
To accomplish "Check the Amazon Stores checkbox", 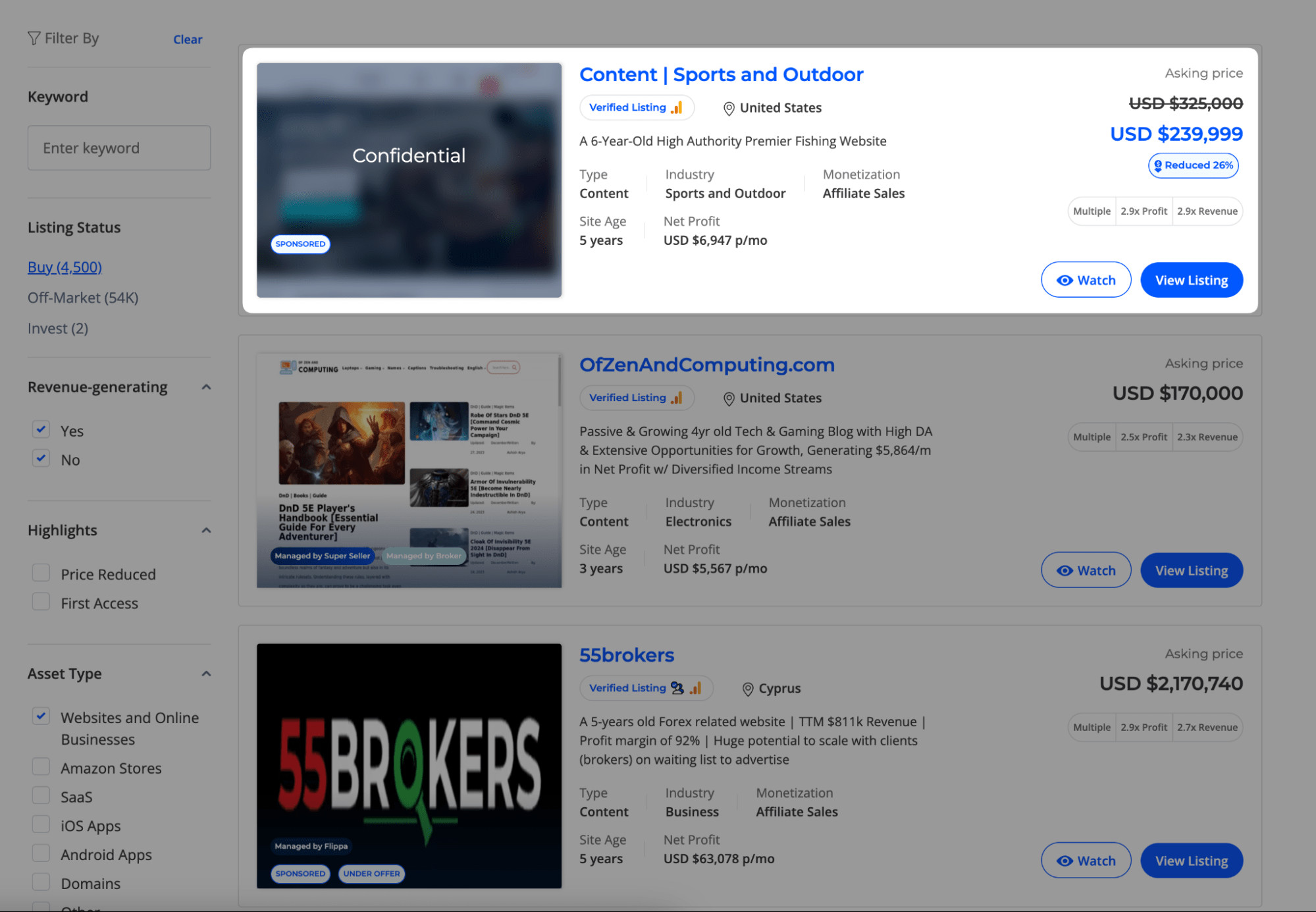I will [41, 766].
